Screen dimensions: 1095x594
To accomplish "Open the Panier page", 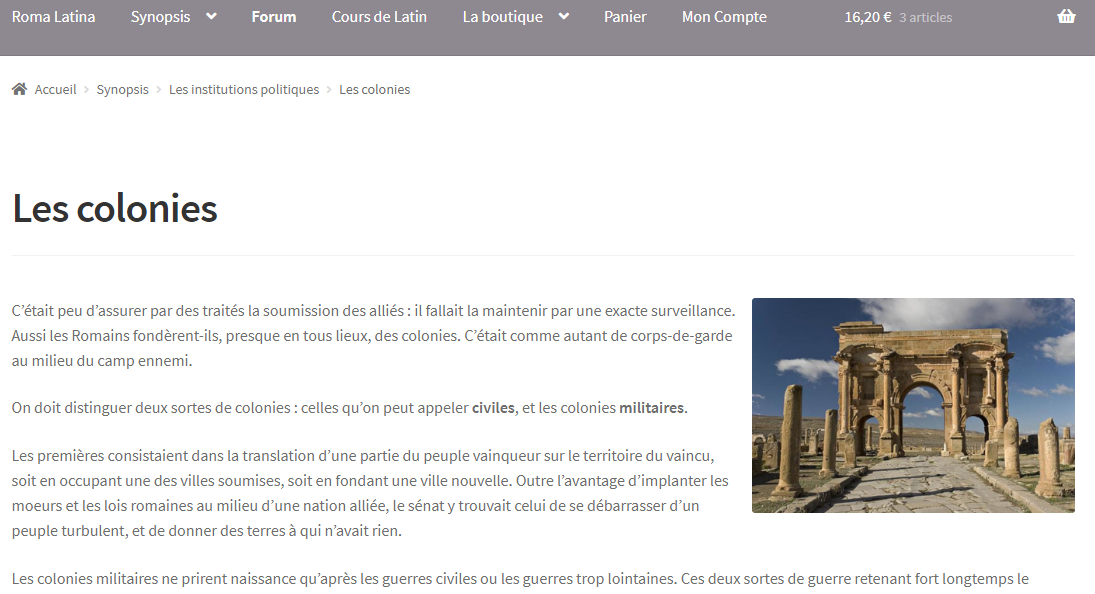I will point(625,17).
